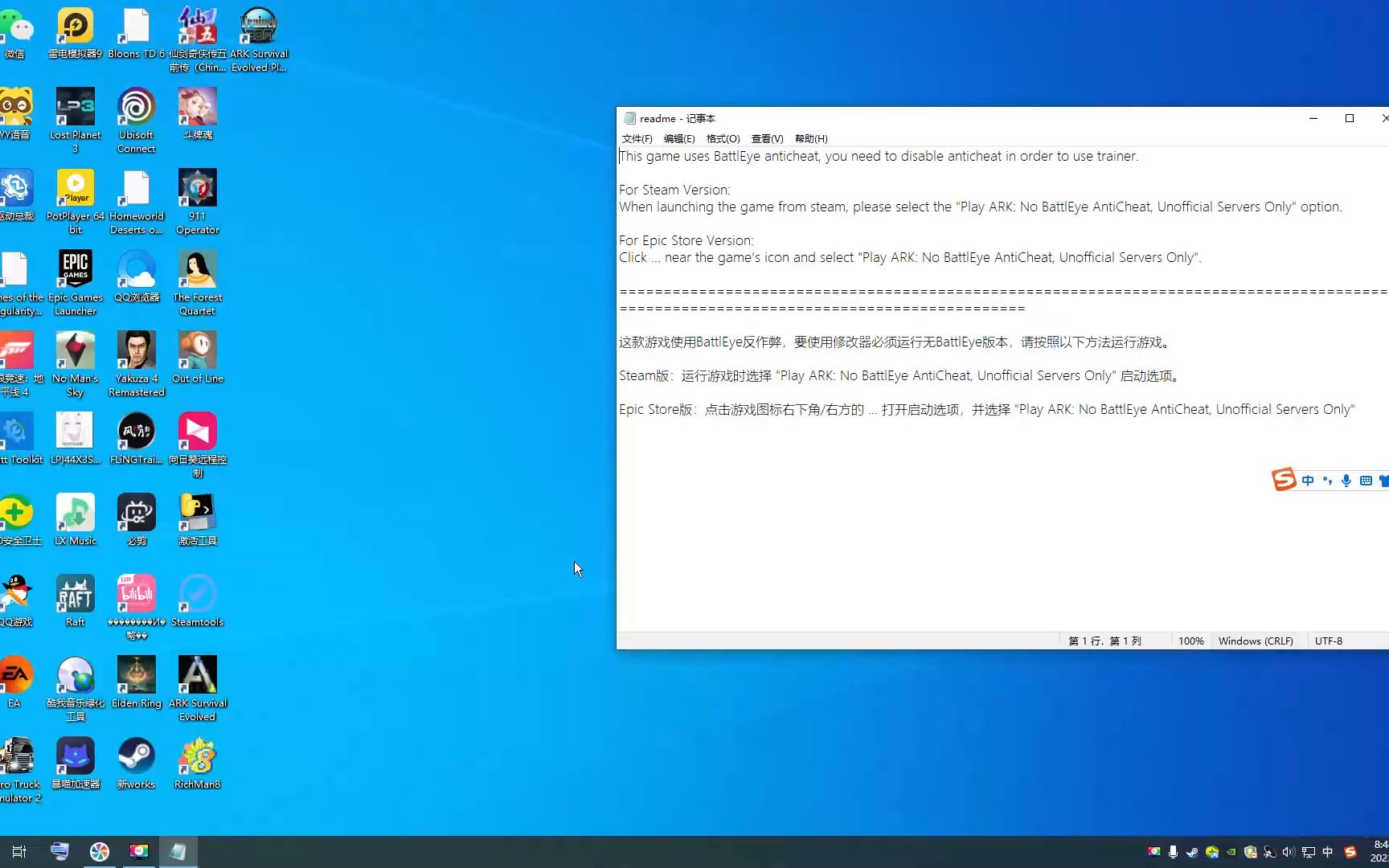Viewport: 1389px width, 868px height.
Task: Select the 酷我音乐绿化工具 icon
Action: [x=75, y=689]
